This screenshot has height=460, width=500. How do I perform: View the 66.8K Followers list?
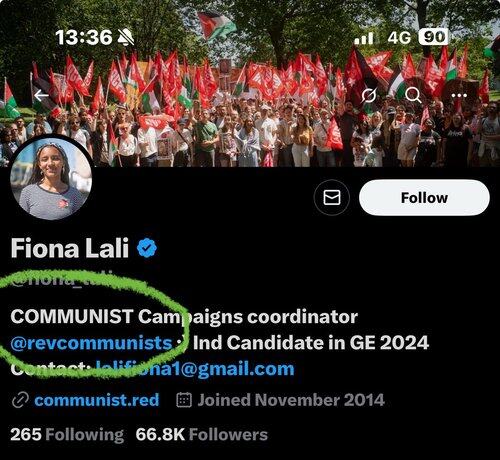click(x=202, y=435)
